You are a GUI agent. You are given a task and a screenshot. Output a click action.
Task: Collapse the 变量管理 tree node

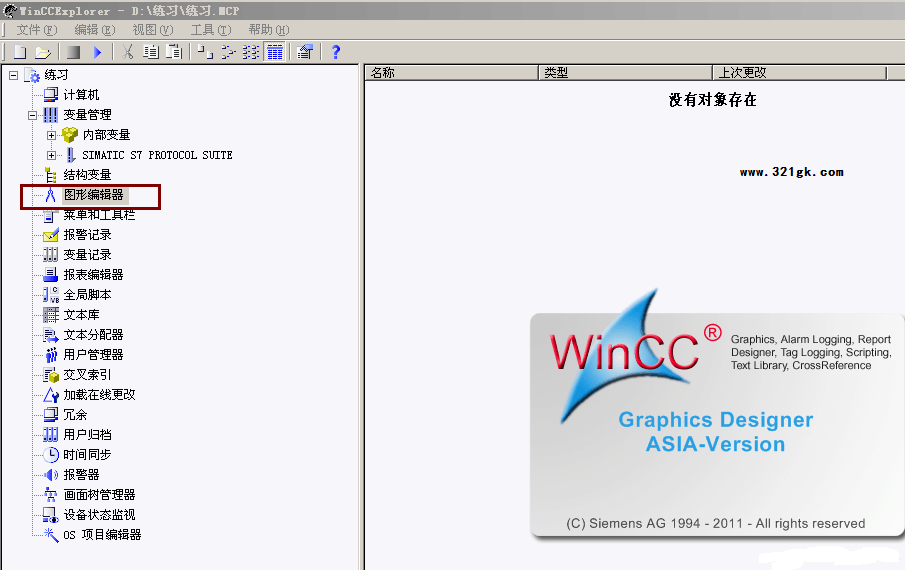(32, 115)
